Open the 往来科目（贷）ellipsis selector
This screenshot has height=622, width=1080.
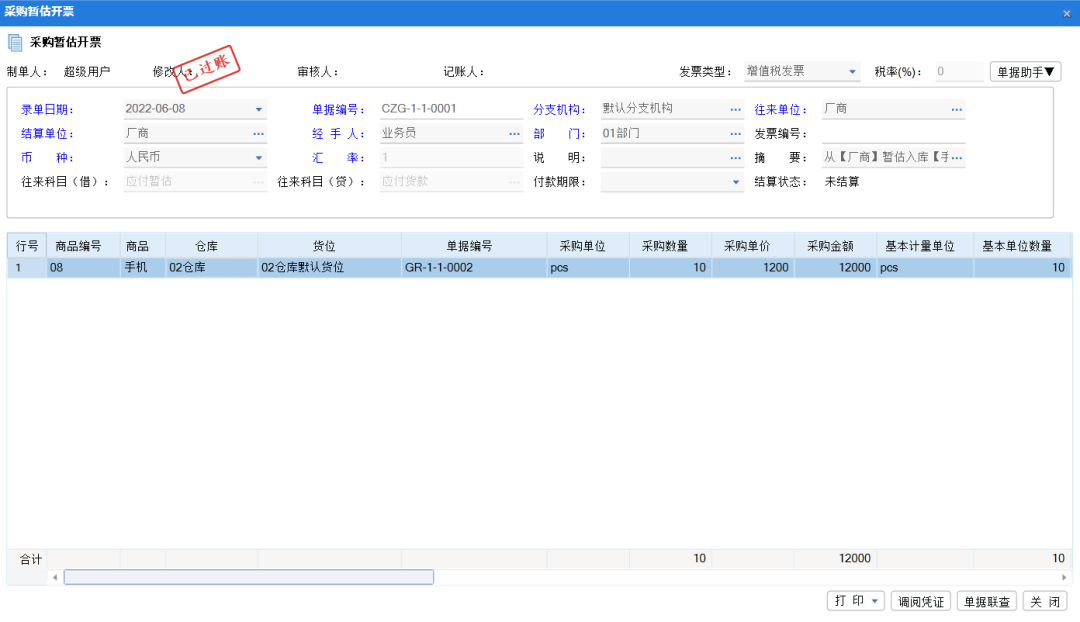pos(514,181)
